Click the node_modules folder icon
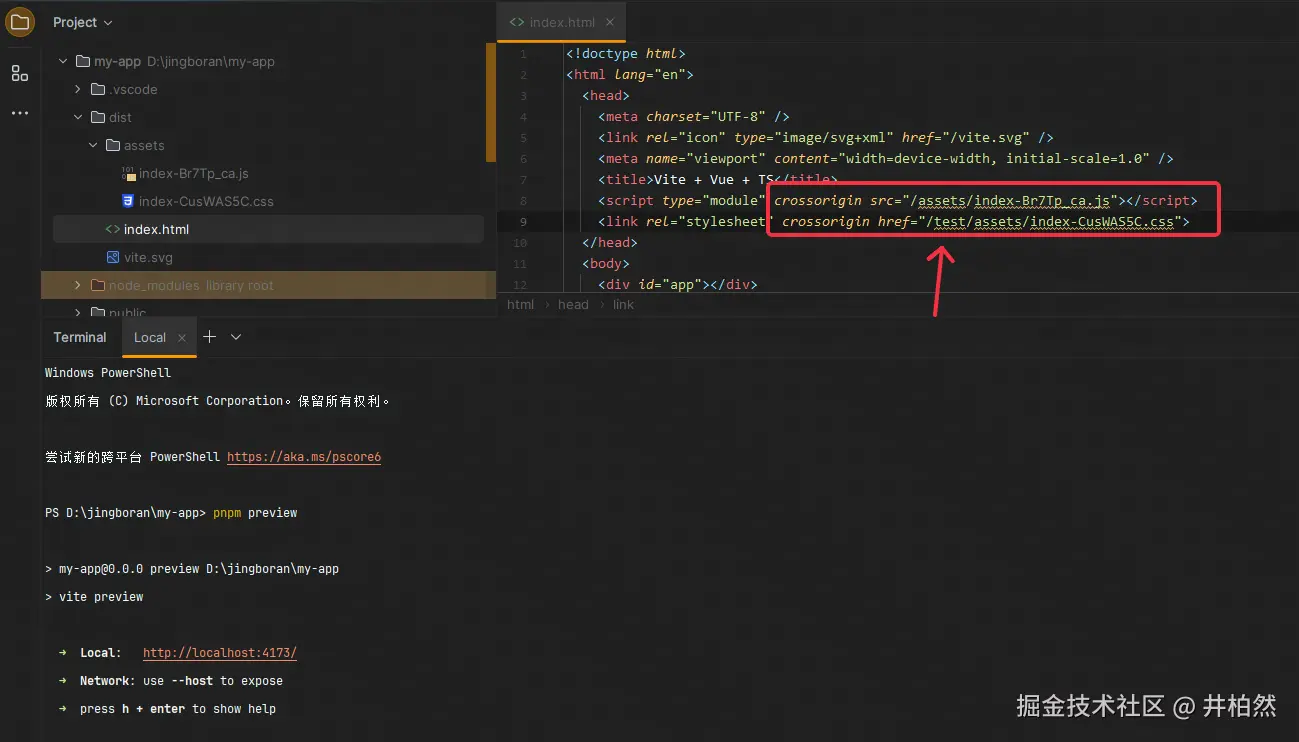1299x742 pixels. (98, 285)
